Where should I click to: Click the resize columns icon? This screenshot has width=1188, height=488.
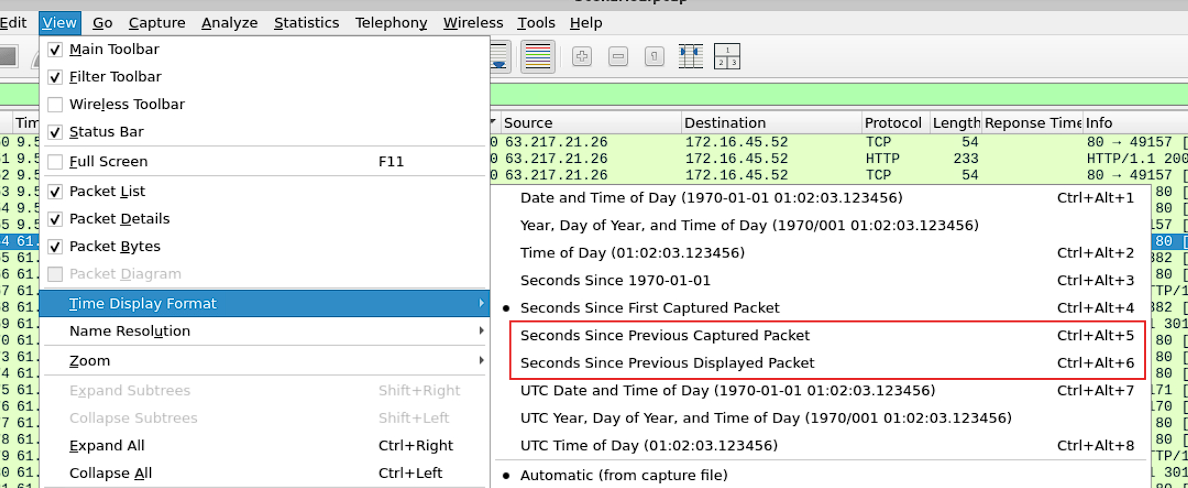[691, 57]
